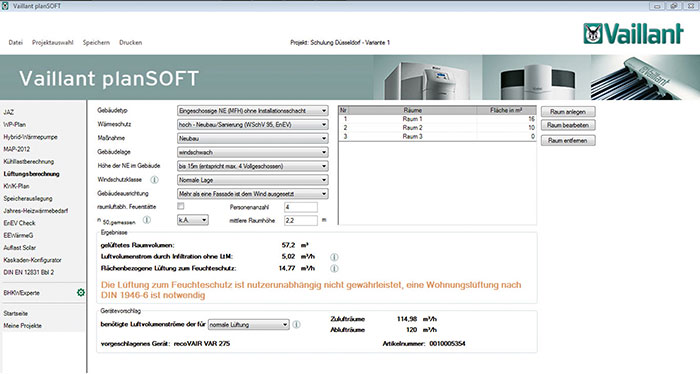The image size is (700, 374).
Task: Click the Zulufträume value 114,98
Action: [407, 319]
